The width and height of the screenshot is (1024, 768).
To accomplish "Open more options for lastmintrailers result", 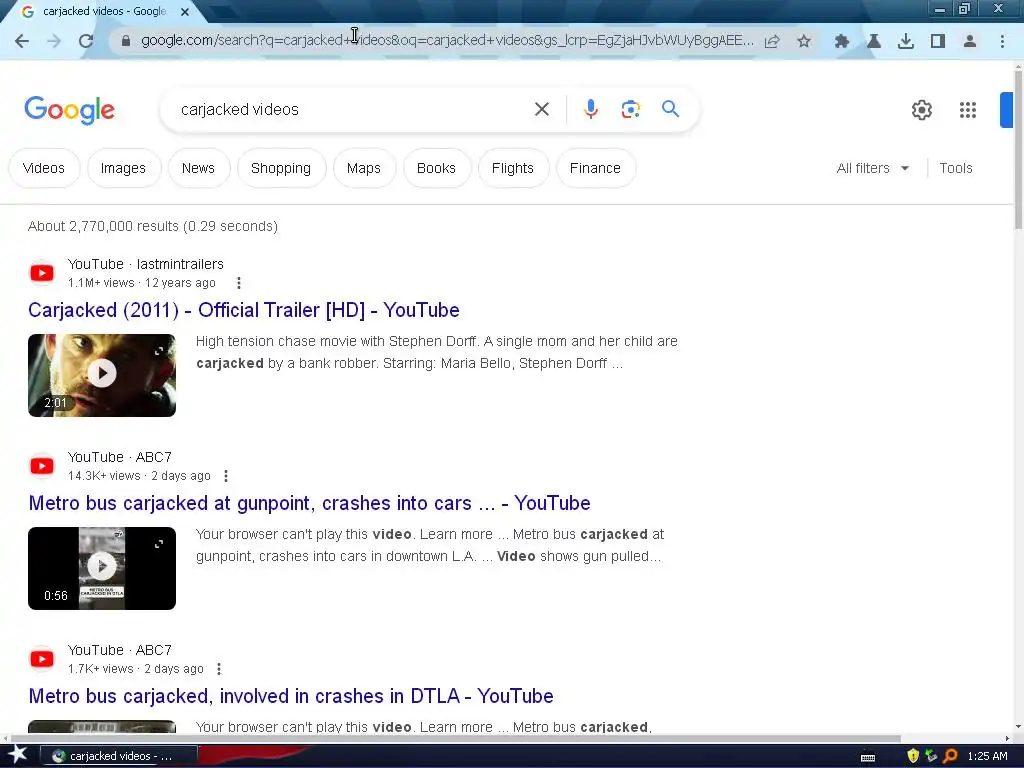I will pos(238,283).
